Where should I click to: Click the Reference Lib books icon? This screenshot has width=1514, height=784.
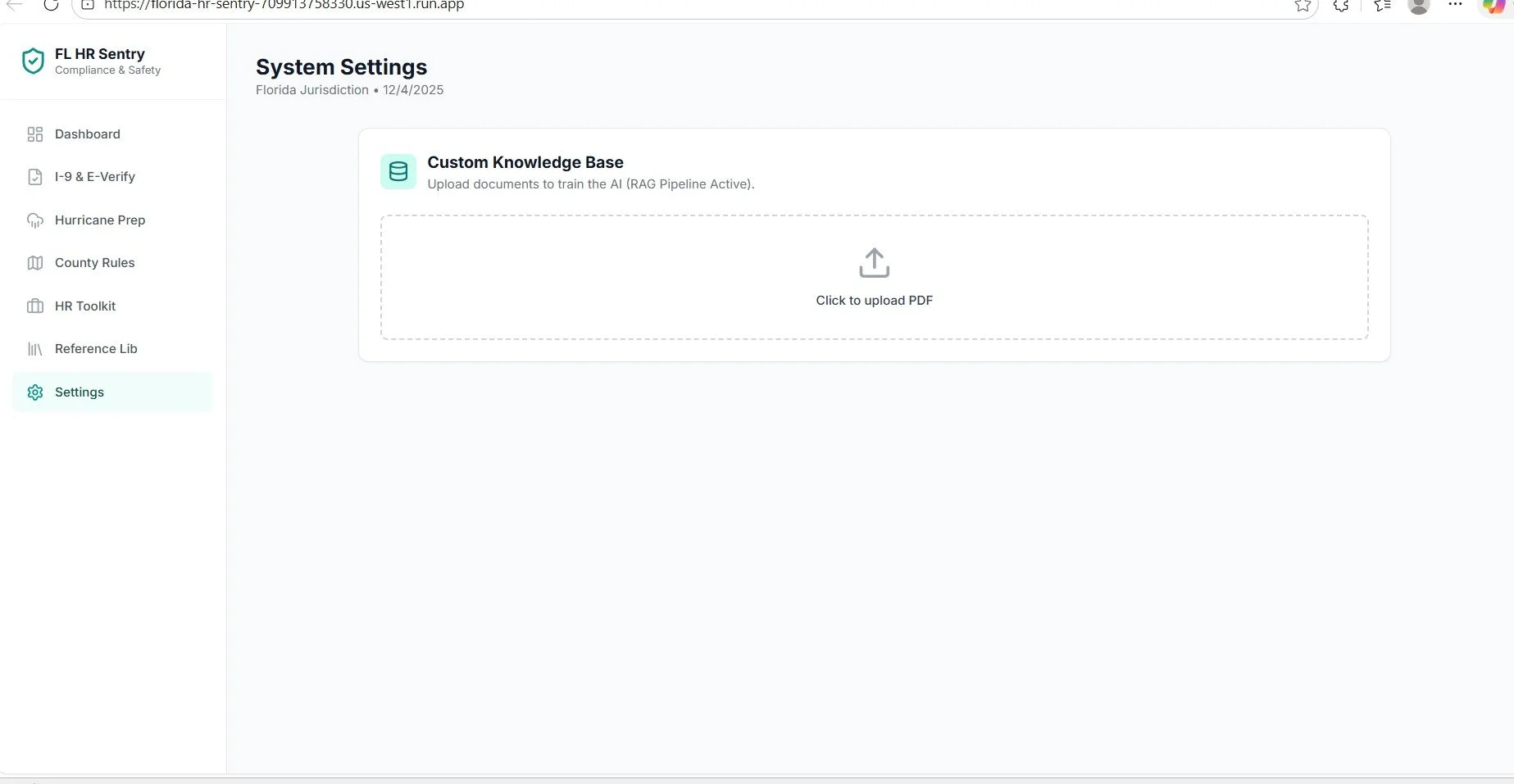(x=35, y=349)
